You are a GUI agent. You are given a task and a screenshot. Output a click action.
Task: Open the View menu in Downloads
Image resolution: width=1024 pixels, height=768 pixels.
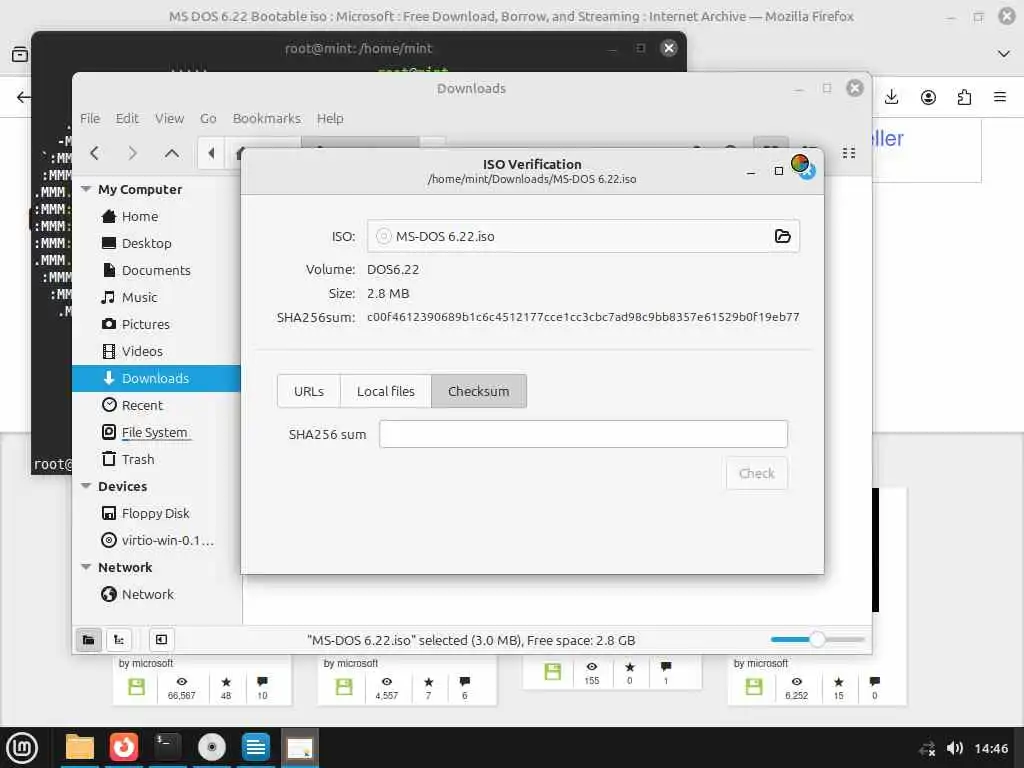click(169, 118)
